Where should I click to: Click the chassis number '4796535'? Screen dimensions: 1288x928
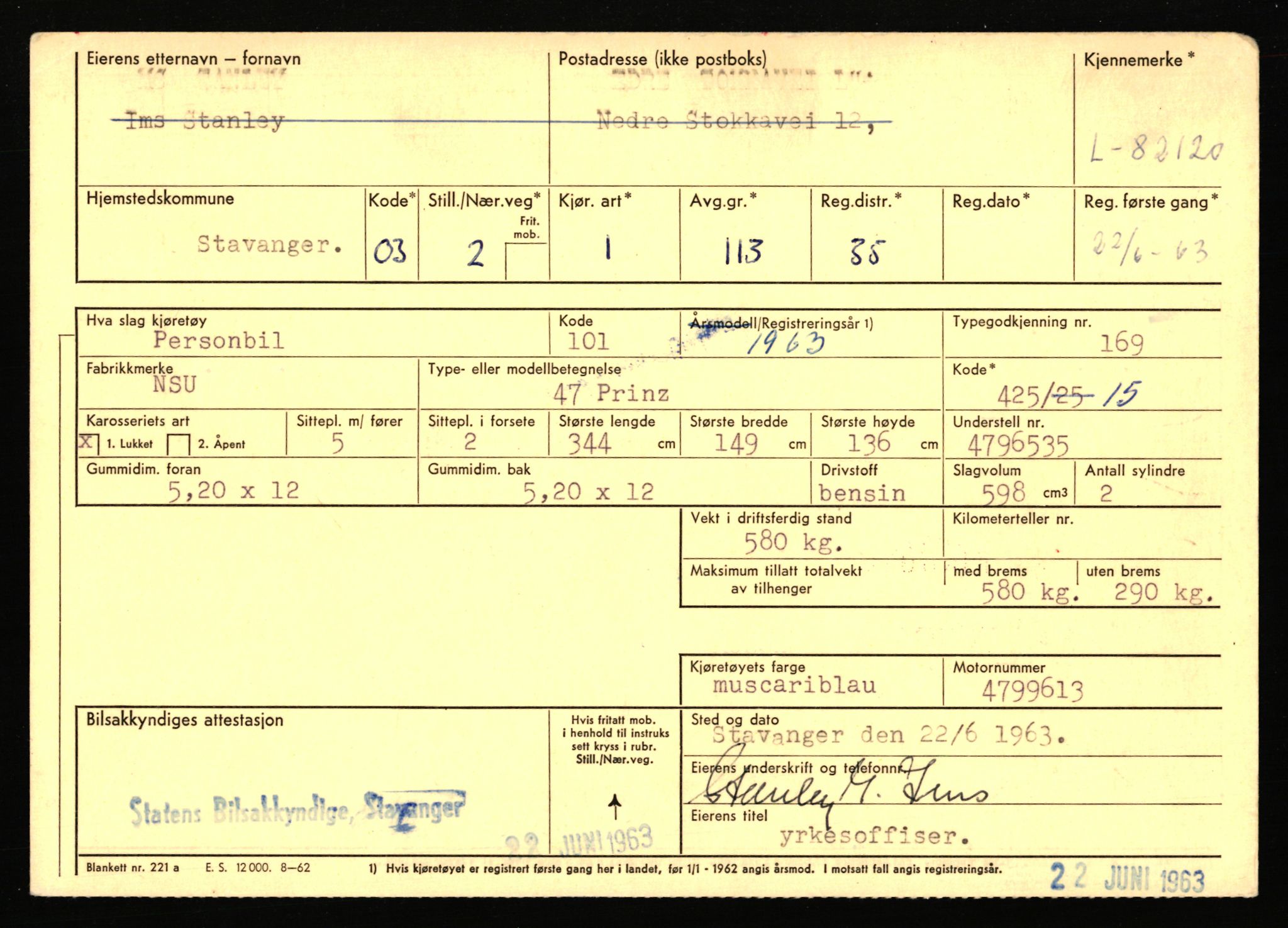tap(1018, 445)
